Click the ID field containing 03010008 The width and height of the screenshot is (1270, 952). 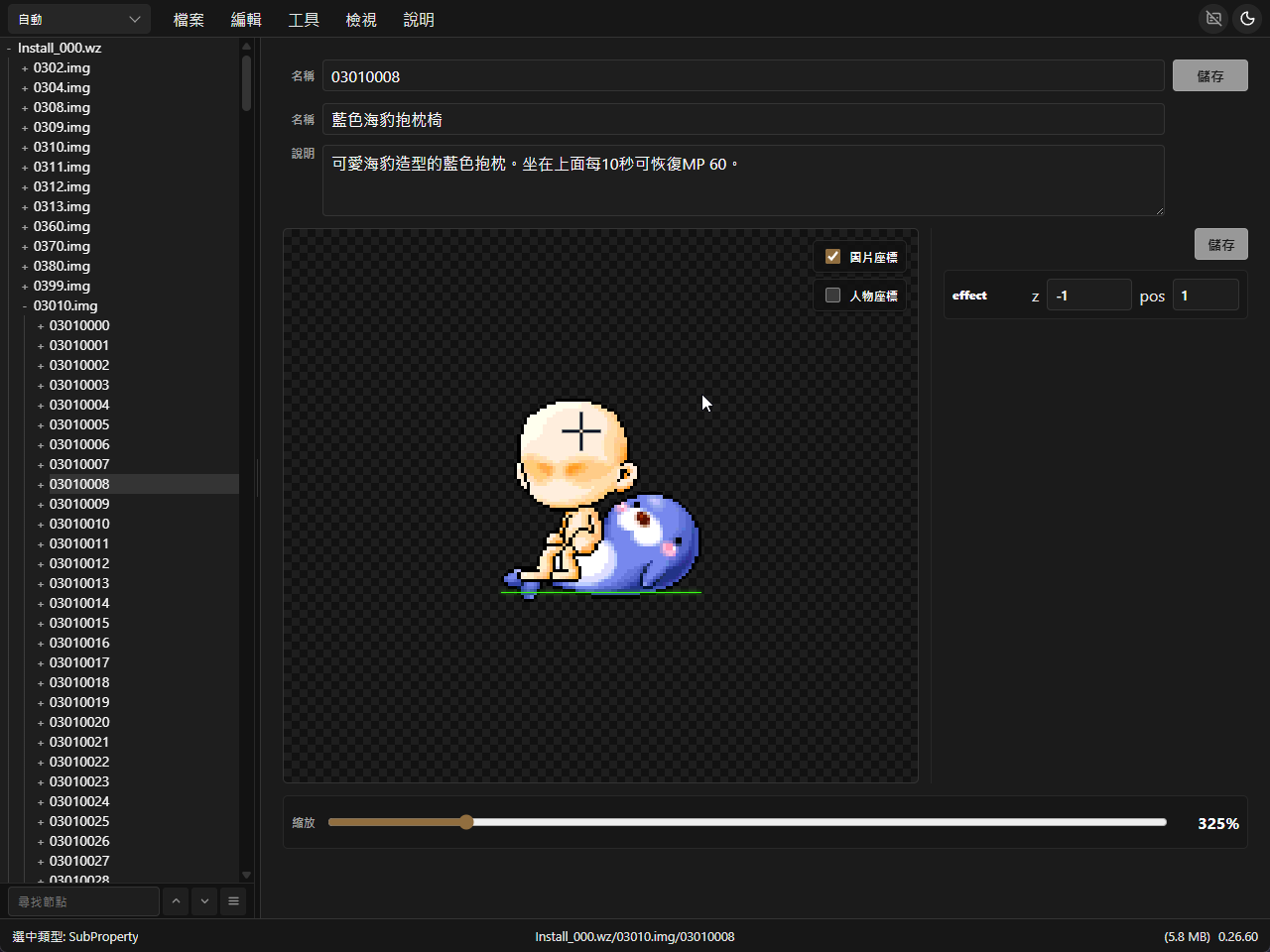pos(743,75)
